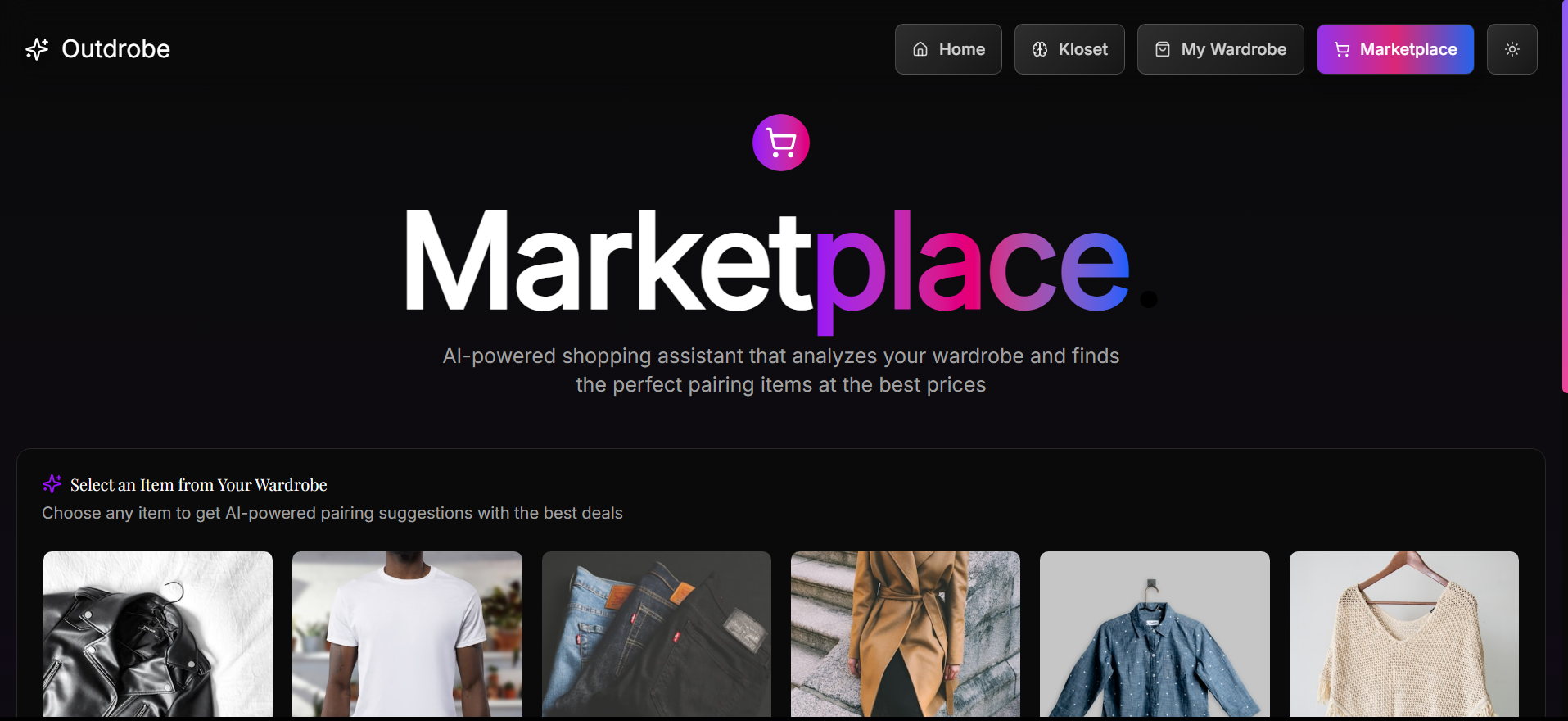Open the Home page

pyautogui.click(x=948, y=49)
